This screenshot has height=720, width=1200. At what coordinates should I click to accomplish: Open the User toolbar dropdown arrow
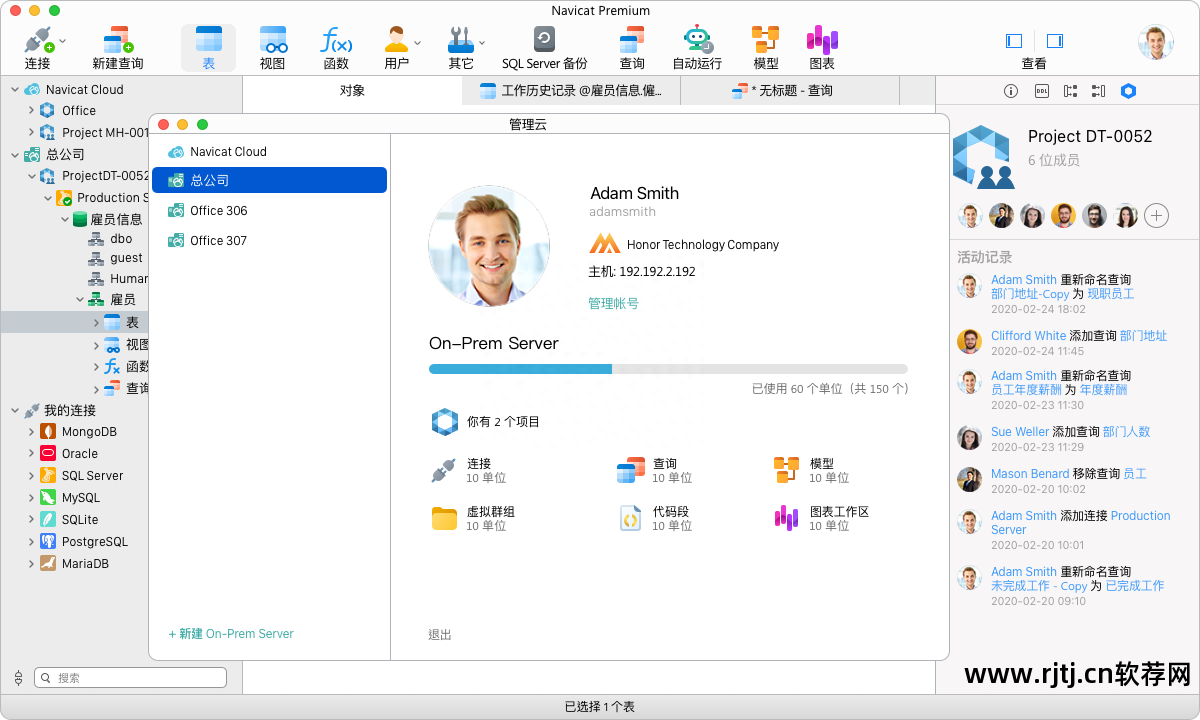click(x=418, y=42)
